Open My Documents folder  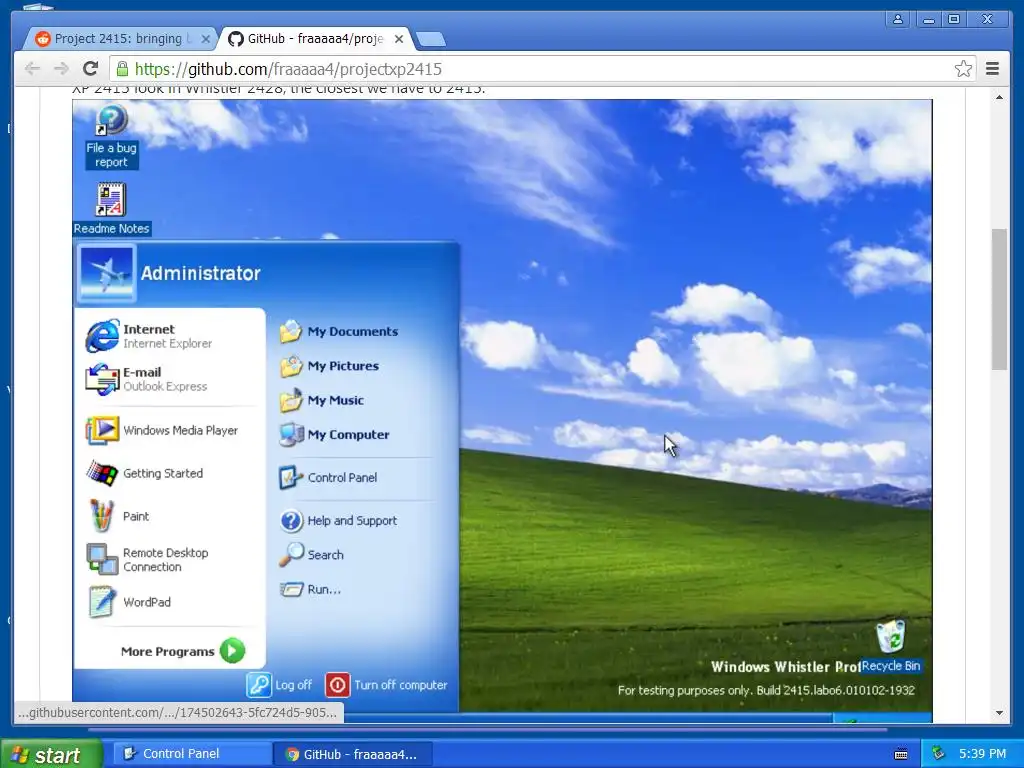(338, 331)
